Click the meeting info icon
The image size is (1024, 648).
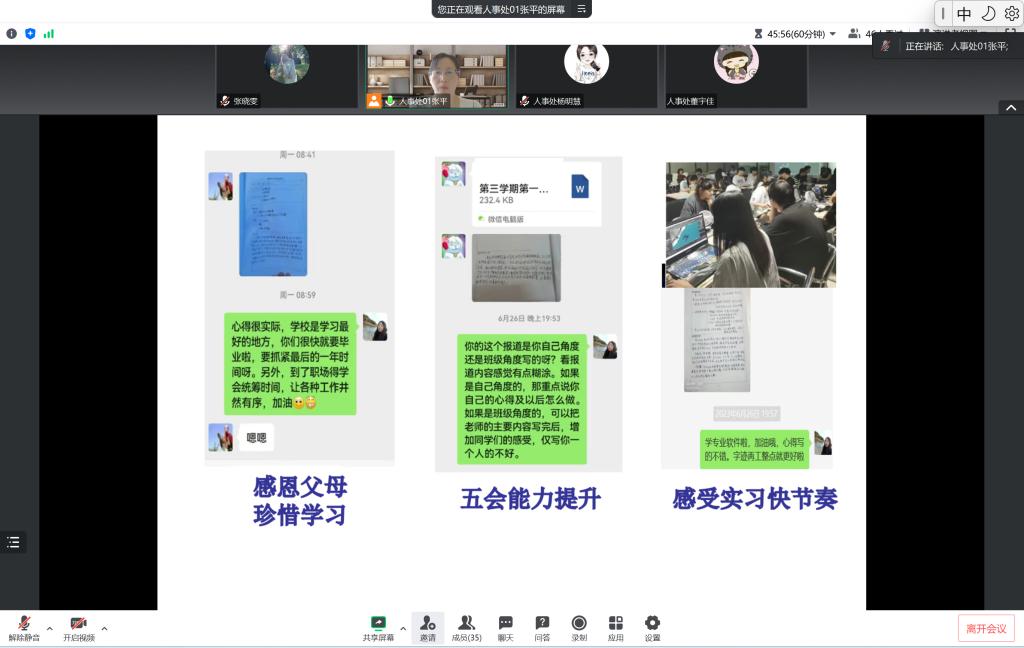[12, 33]
